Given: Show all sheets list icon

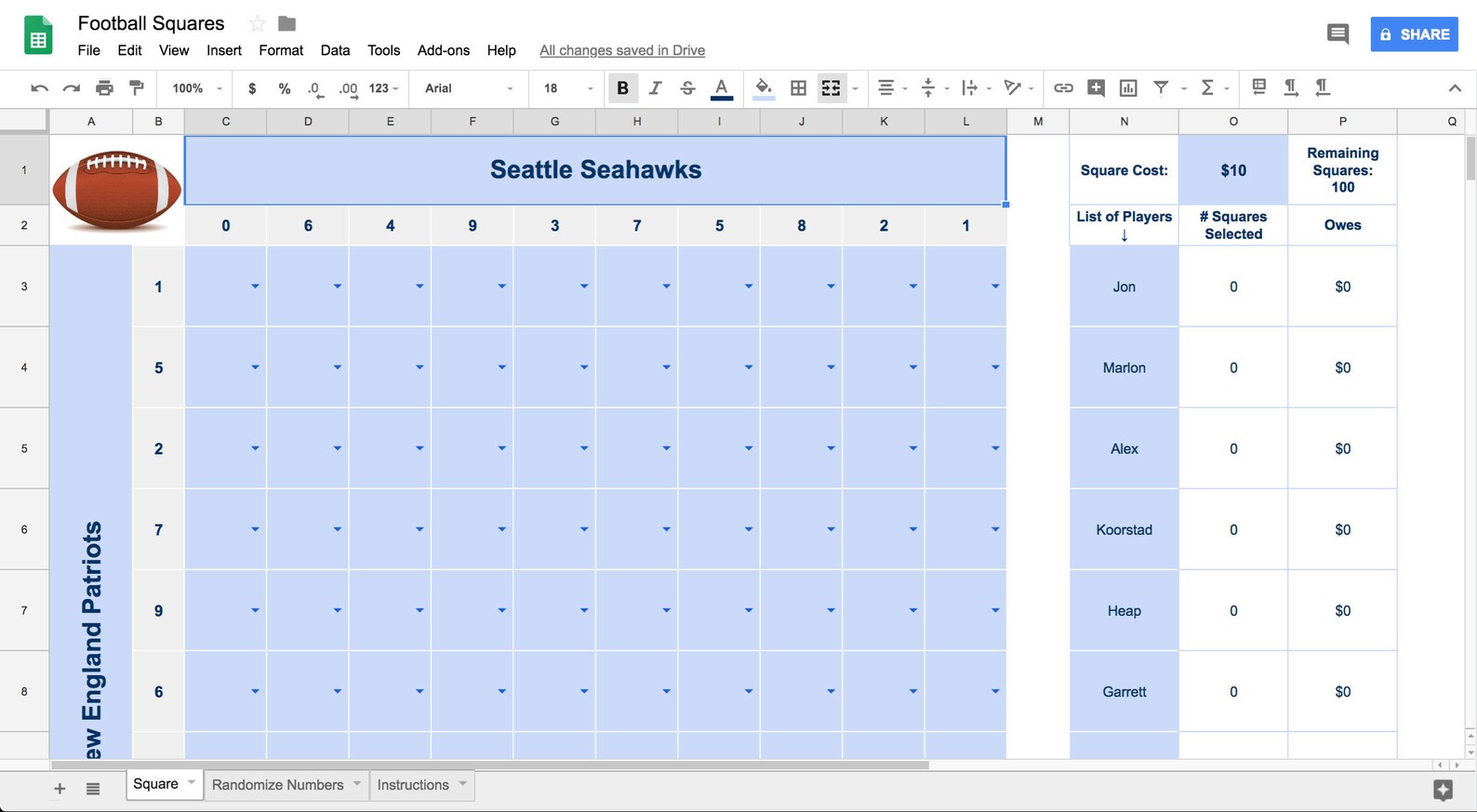Looking at the screenshot, I should (x=93, y=789).
